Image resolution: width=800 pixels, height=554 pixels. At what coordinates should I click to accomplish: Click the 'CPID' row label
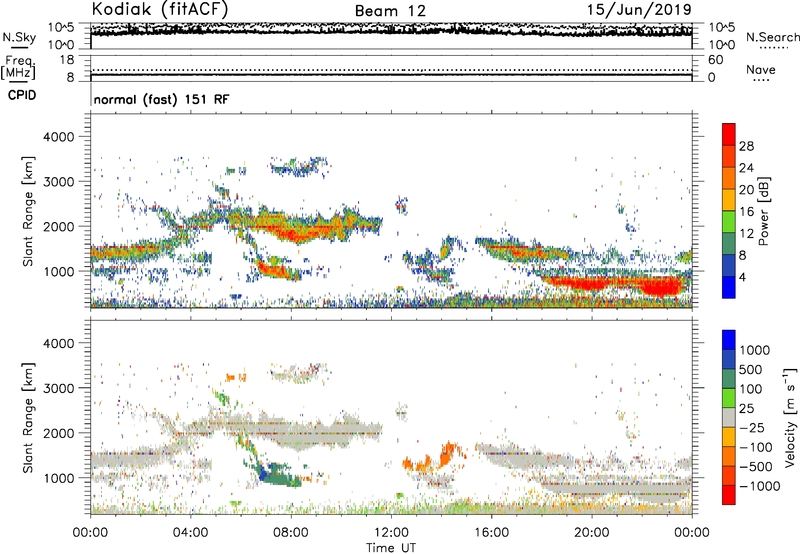coord(22,95)
